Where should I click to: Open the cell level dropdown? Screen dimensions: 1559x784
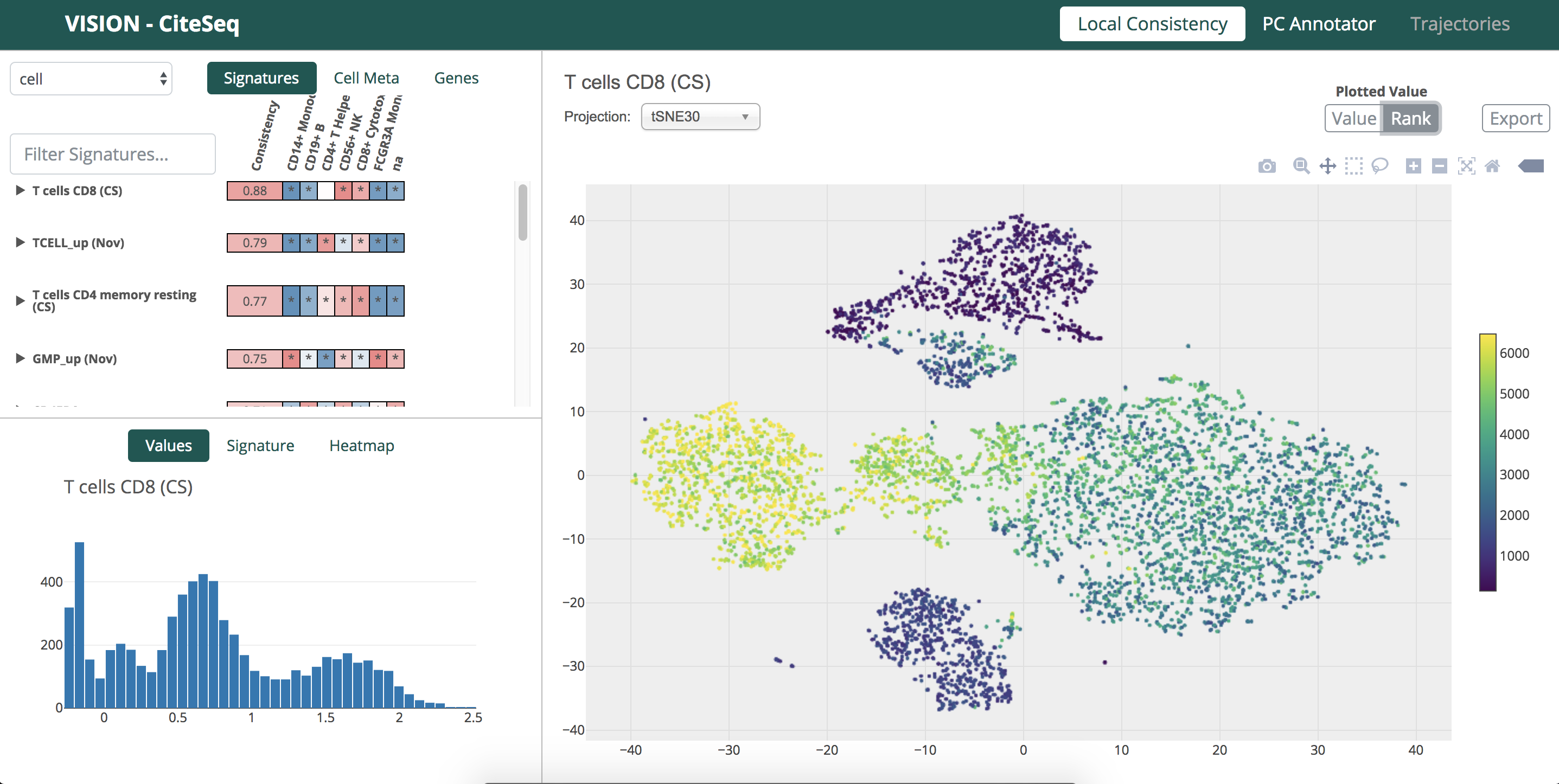[x=91, y=79]
